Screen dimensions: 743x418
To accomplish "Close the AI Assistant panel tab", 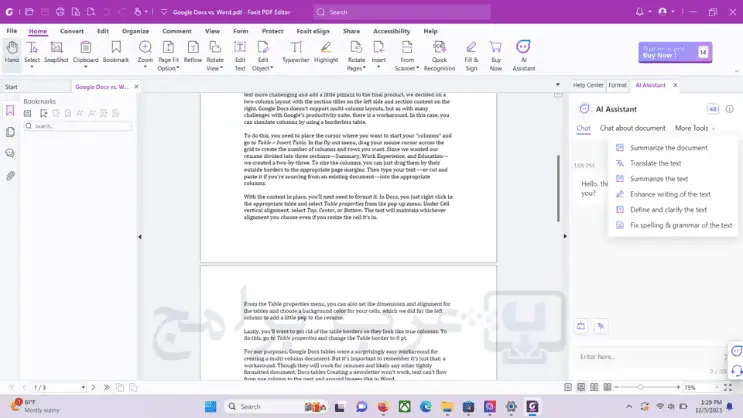I will tap(675, 85).
